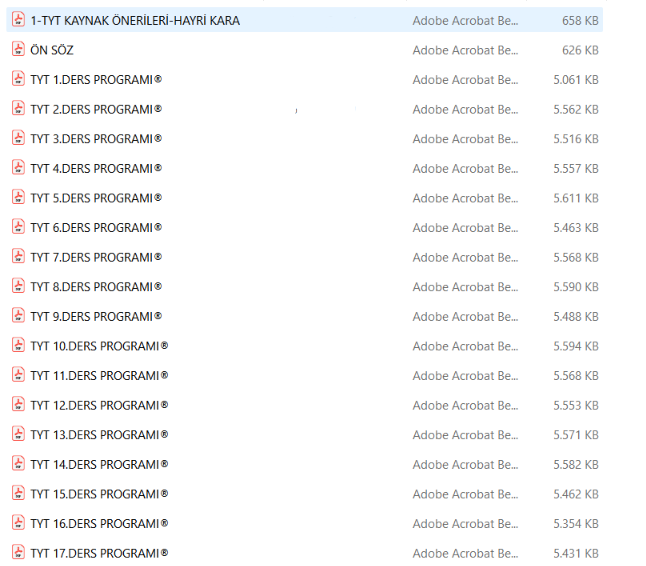Click the 5.488 KB size value
The width and height of the screenshot is (646, 566).
click(576, 317)
